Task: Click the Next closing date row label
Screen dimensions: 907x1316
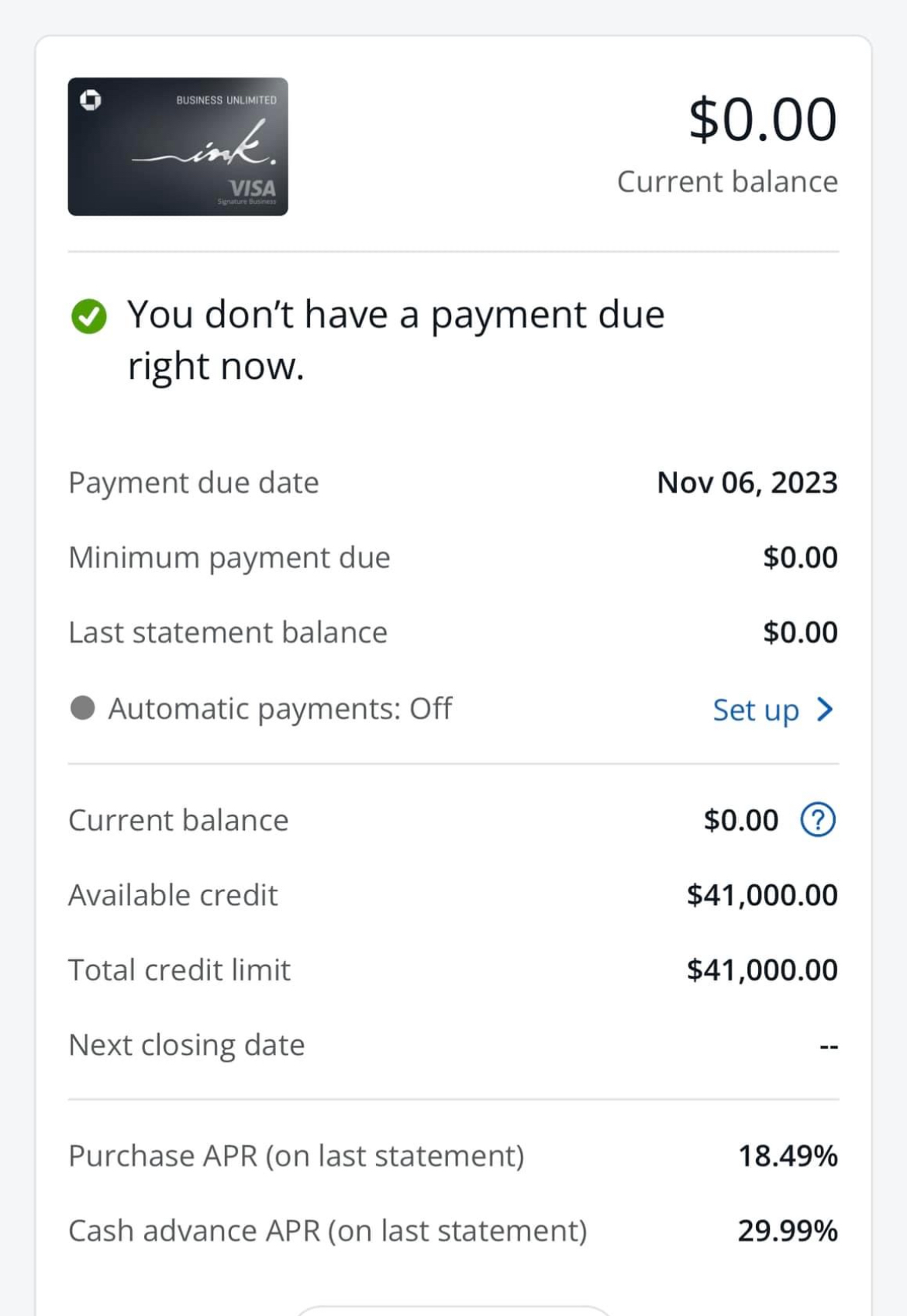Action: tap(187, 1045)
